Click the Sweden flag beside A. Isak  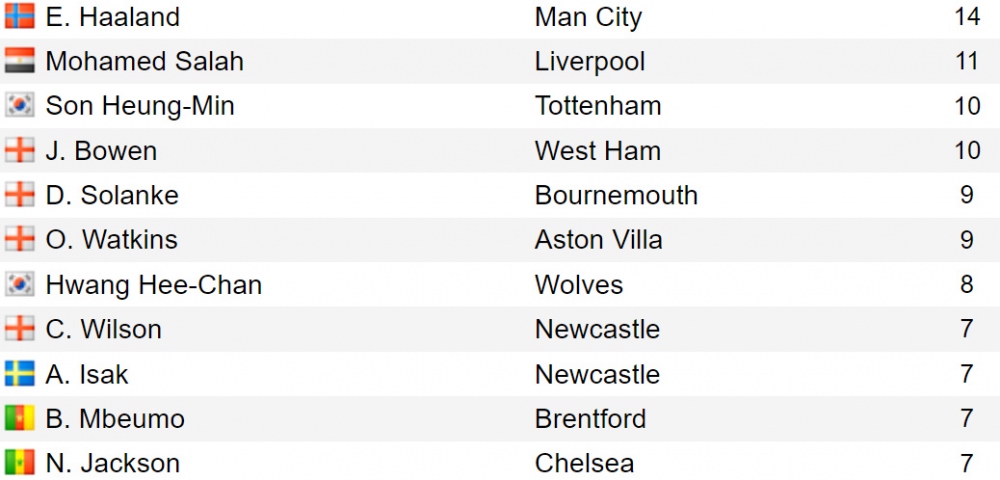click(x=19, y=374)
